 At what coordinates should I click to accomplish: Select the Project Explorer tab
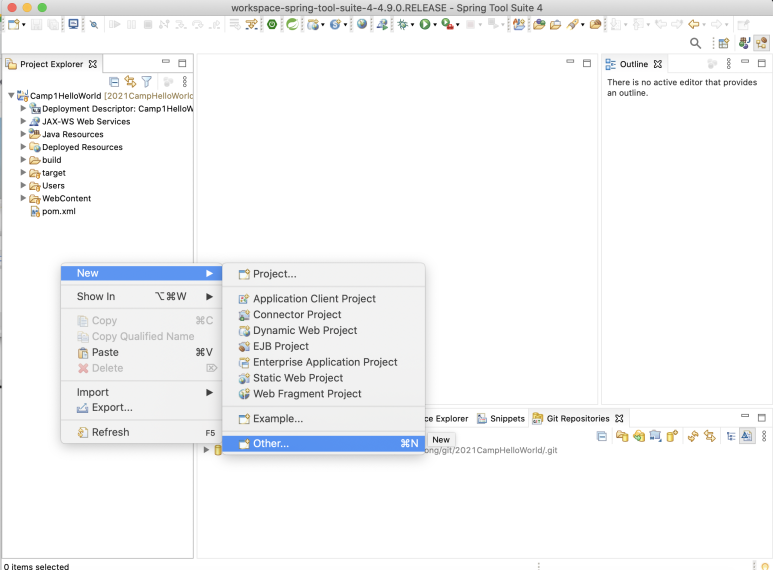51,64
